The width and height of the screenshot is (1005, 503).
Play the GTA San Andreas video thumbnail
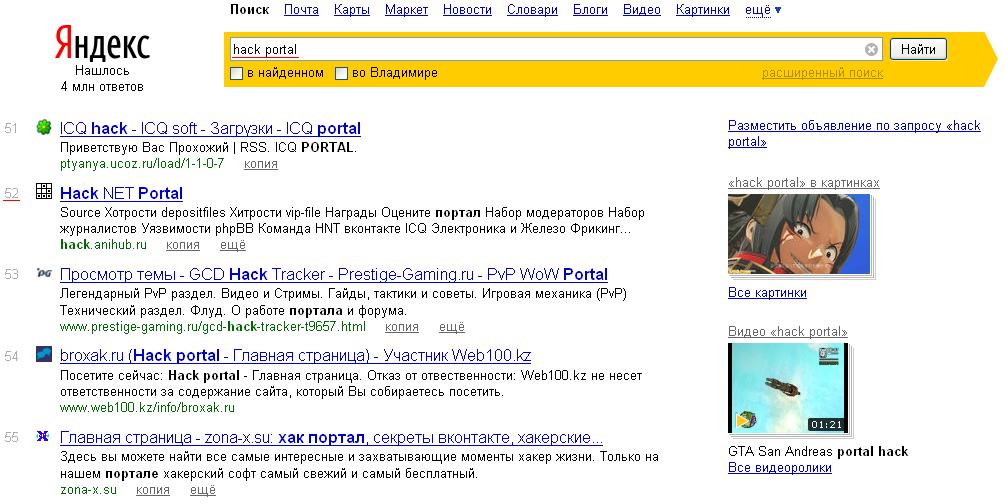point(788,388)
